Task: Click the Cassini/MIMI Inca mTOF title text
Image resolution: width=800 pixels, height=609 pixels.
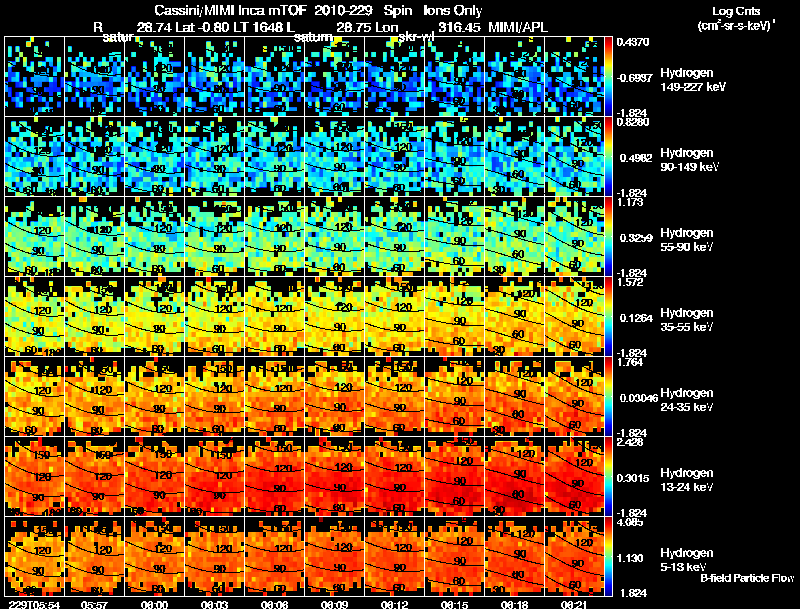Action: (x=230, y=11)
